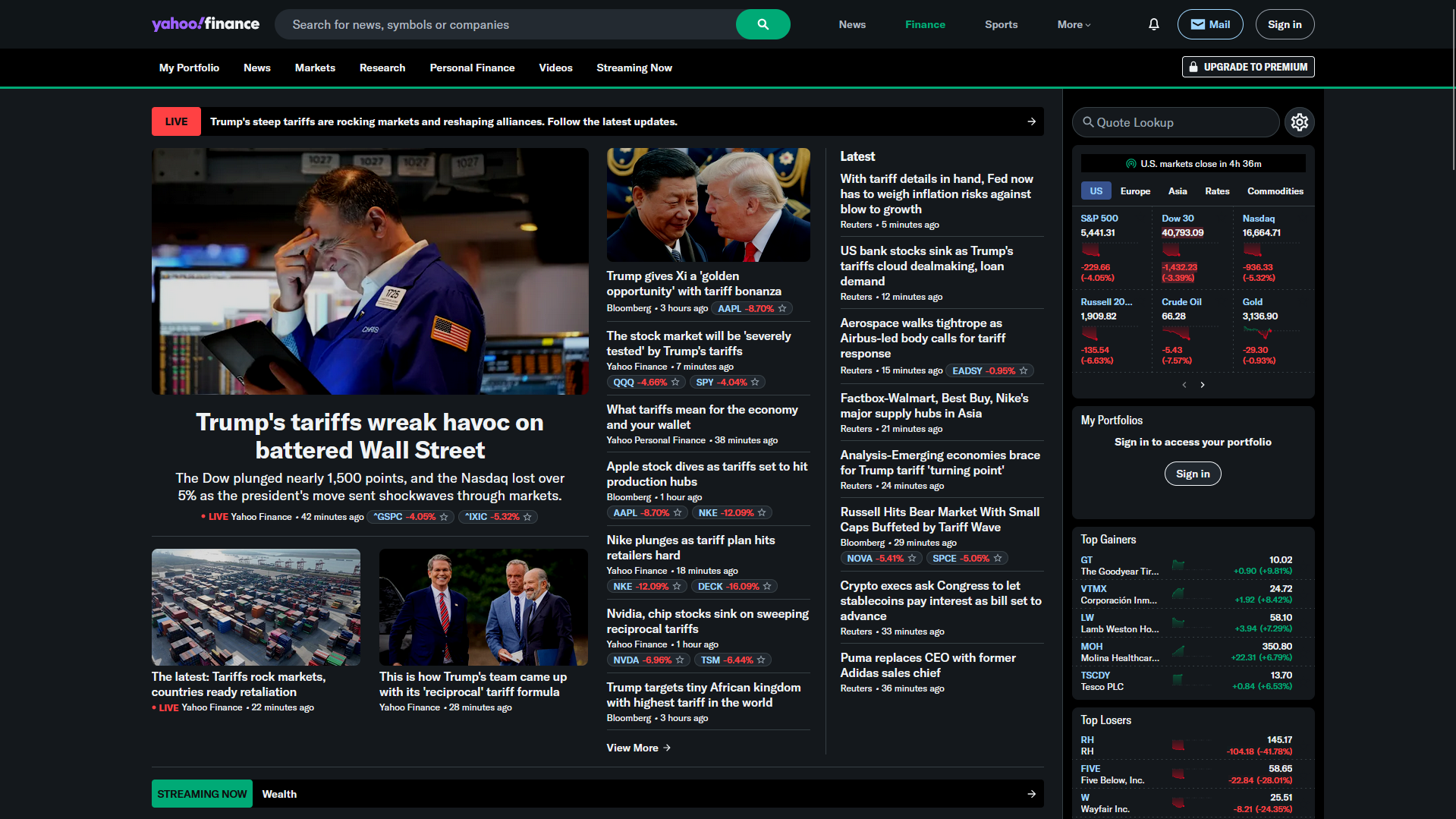The width and height of the screenshot is (1456, 819).
Task: Open the market settings gear icon
Action: 1299,122
